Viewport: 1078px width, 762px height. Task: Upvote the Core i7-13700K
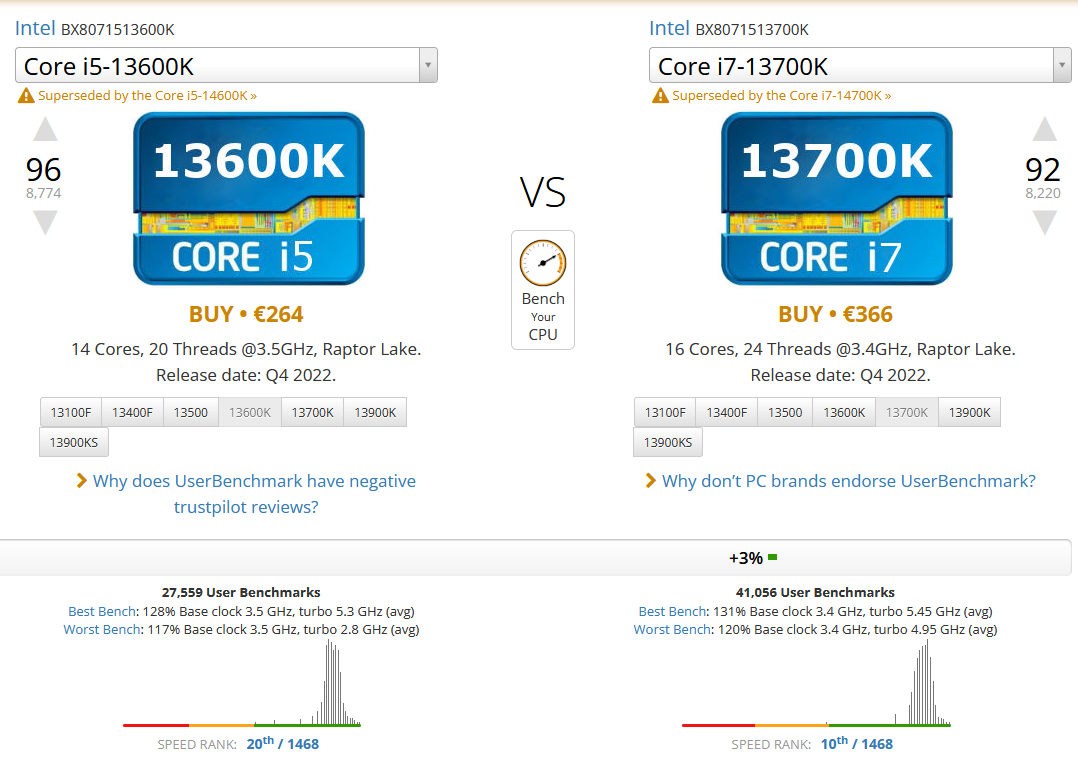coord(1044,130)
